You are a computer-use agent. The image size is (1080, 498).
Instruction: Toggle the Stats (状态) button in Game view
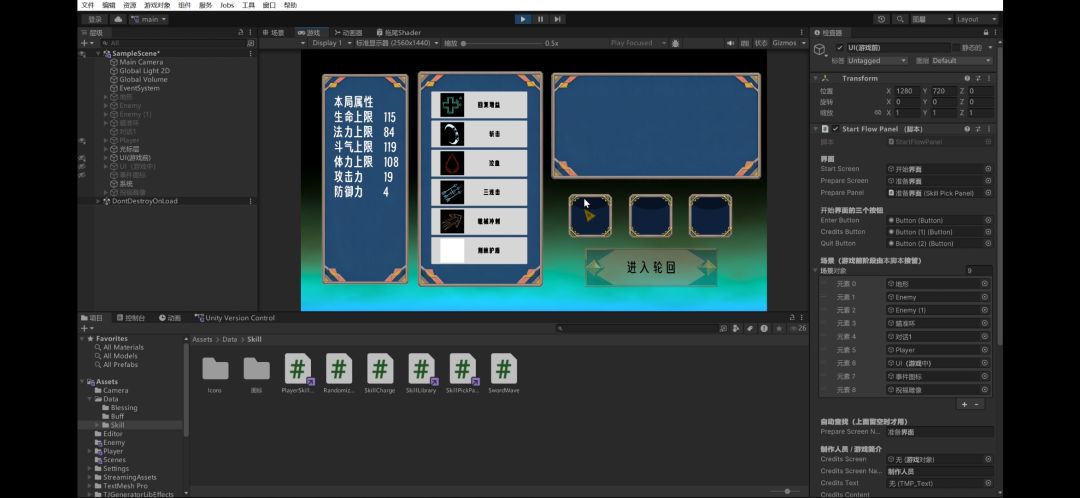tap(760, 43)
